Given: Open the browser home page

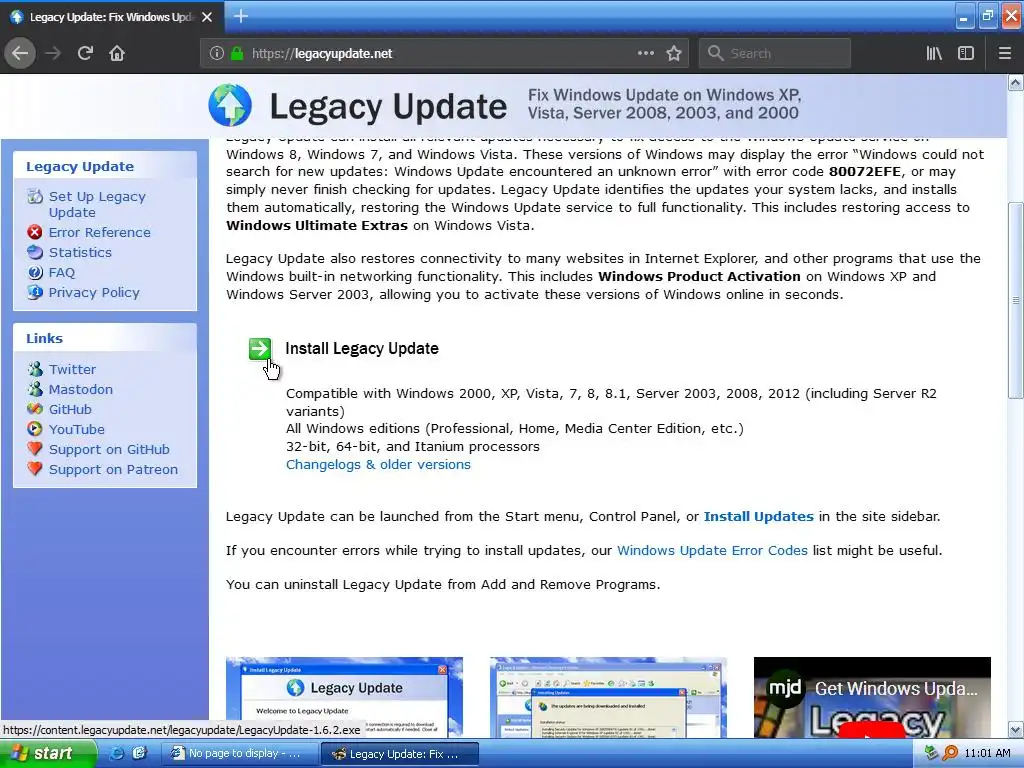Looking at the screenshot, I should [117, 54].
